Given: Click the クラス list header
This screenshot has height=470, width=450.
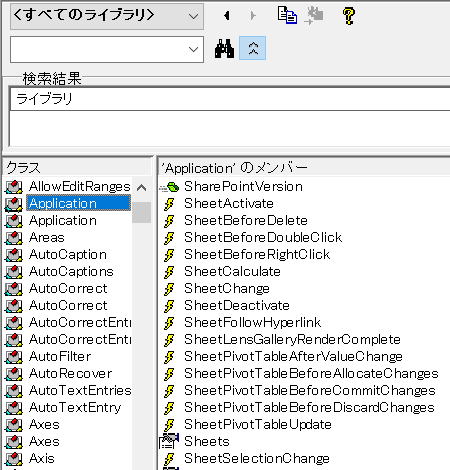Looking at the screenshot, I should (x=78, y=167).
